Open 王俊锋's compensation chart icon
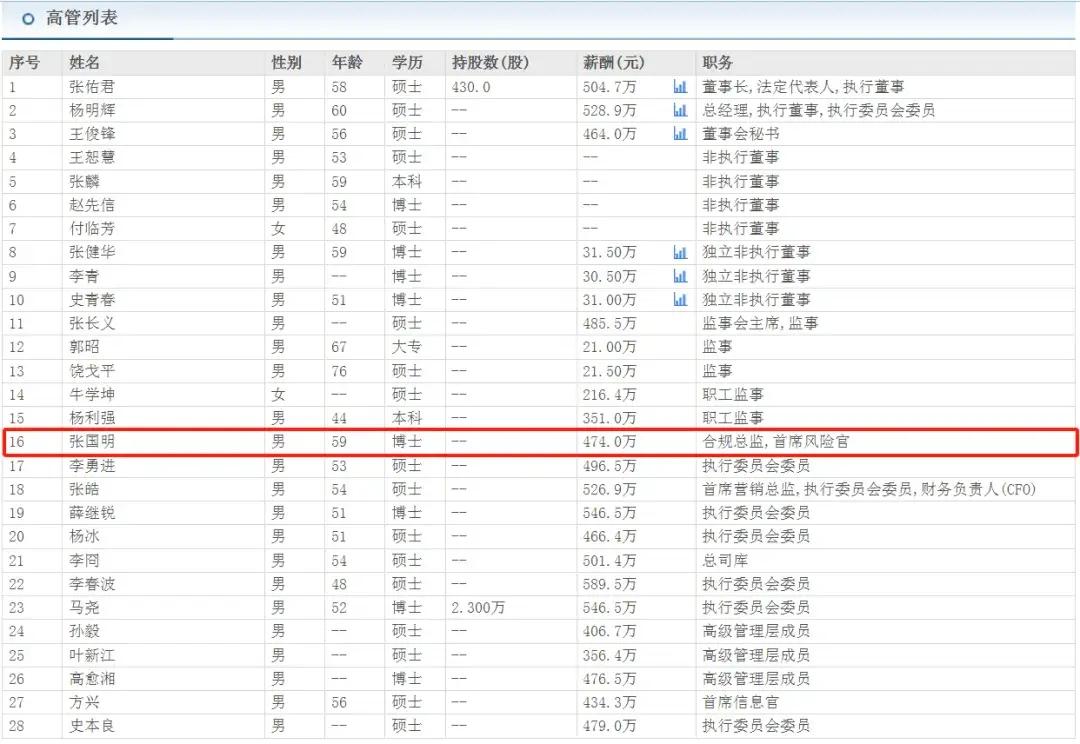Image resolution: width=1080 pixels, height=744 pixels. coord(681,134)
